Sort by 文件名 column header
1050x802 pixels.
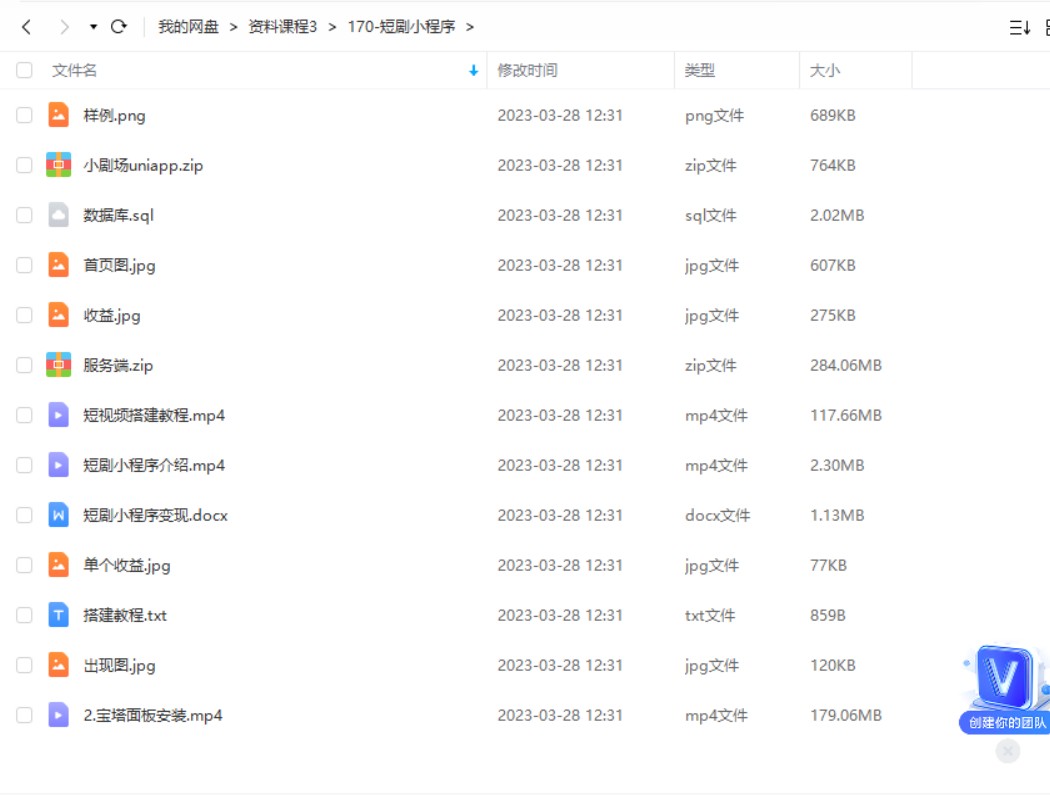[x=74, y=70]
